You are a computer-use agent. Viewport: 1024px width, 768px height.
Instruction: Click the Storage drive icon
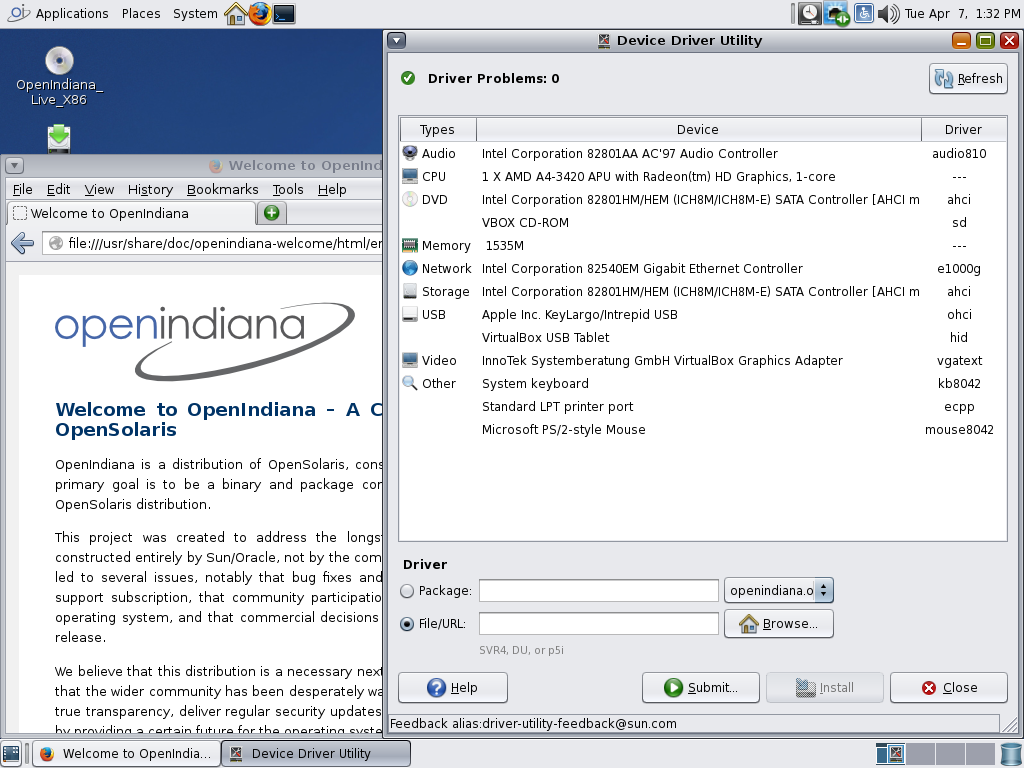pos(409,291)
